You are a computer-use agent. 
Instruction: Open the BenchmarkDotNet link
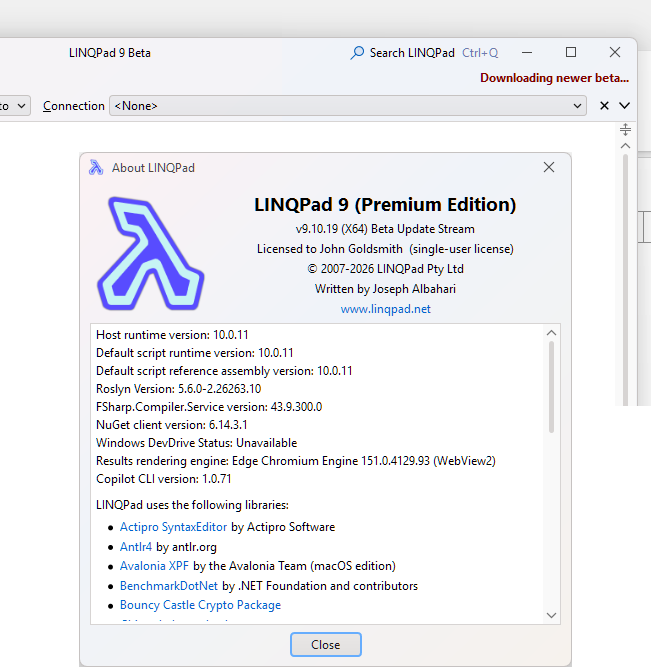[x=168, y=586]
